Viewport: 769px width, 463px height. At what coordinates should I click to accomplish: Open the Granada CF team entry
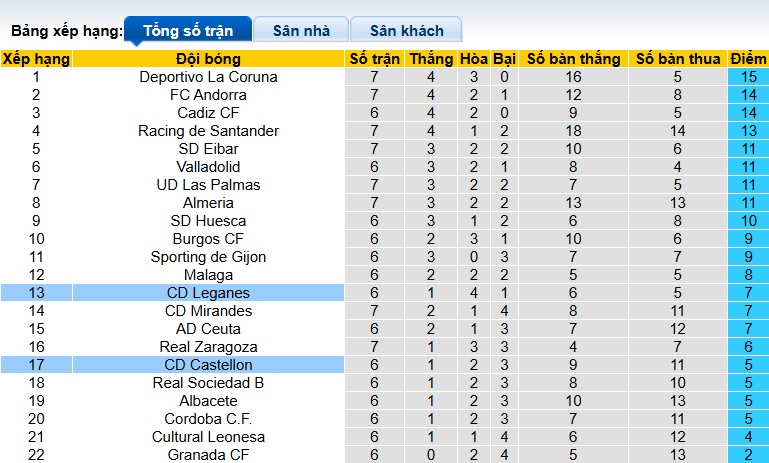click(x=208, y=455)
